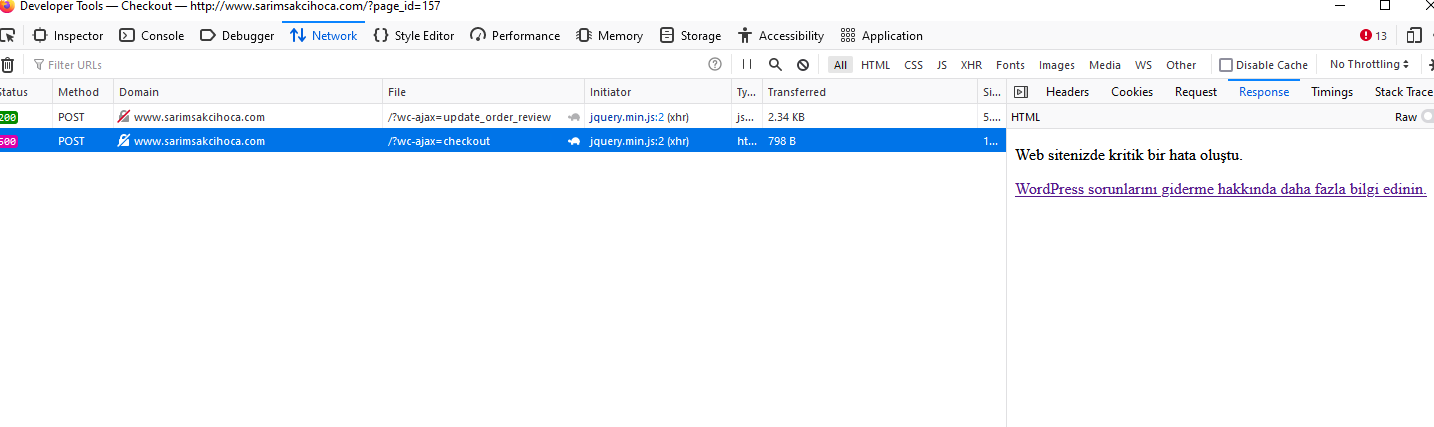Filter requests by All
Image resolution: width=1434 pixels, height=427 pixels.
840,65
